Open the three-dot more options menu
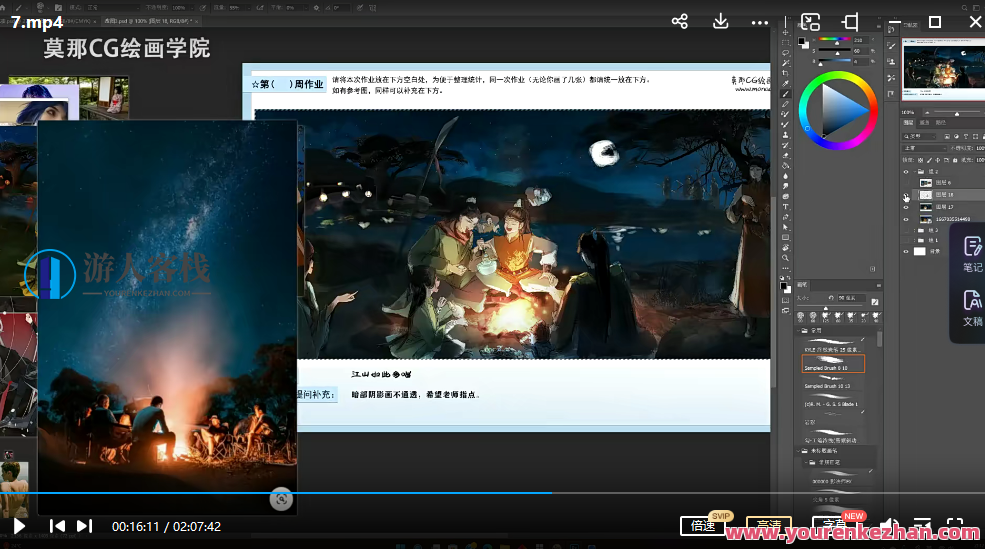This screenshot has height=549, width=985. [x=760, y=22]
